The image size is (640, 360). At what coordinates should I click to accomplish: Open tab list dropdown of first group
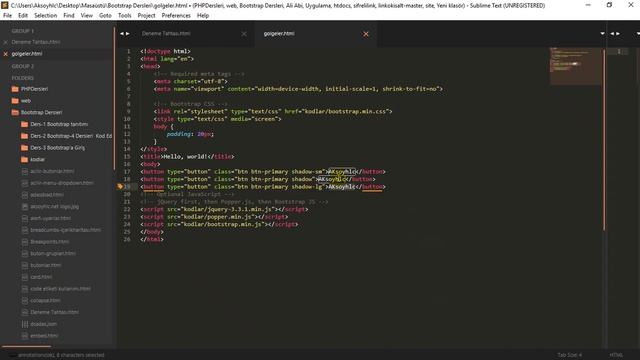[602, 33]
